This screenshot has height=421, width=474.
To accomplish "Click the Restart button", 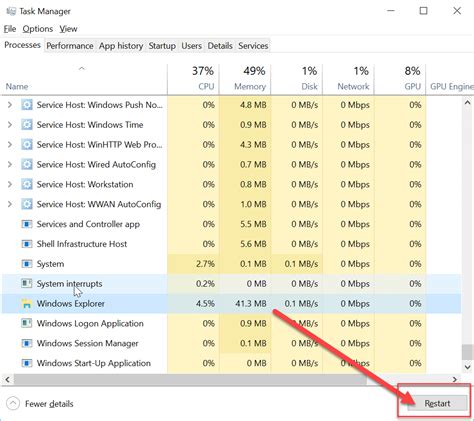I will pos(437,403).
